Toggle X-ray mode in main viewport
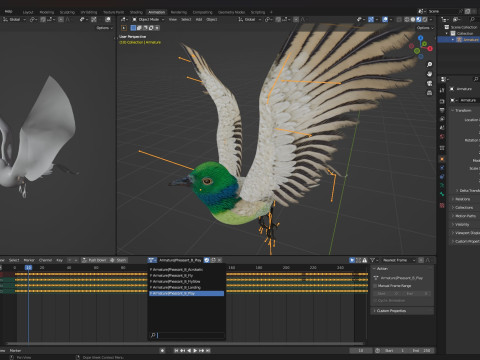The width and height of the screenshot is (480, 360). [399, 20]
